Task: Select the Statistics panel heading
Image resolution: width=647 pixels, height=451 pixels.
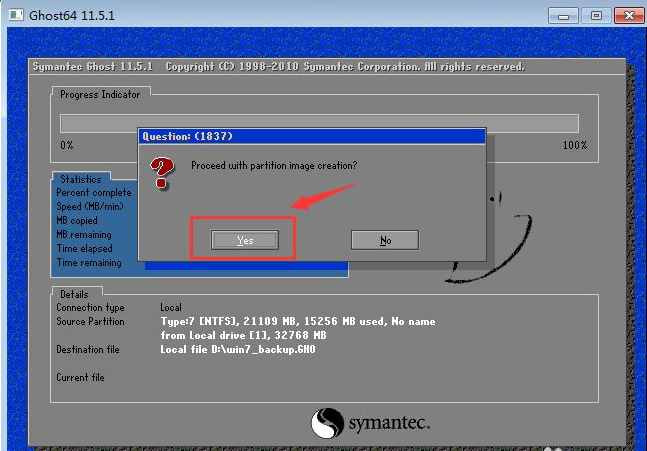Action: click(x=80, y=179)
